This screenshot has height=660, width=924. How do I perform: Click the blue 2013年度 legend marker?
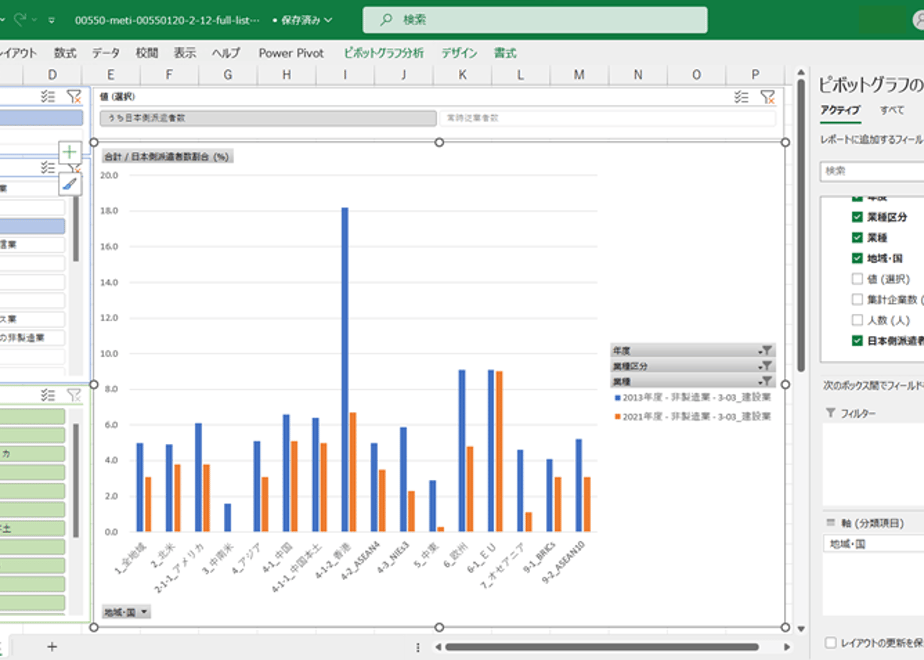618,398
